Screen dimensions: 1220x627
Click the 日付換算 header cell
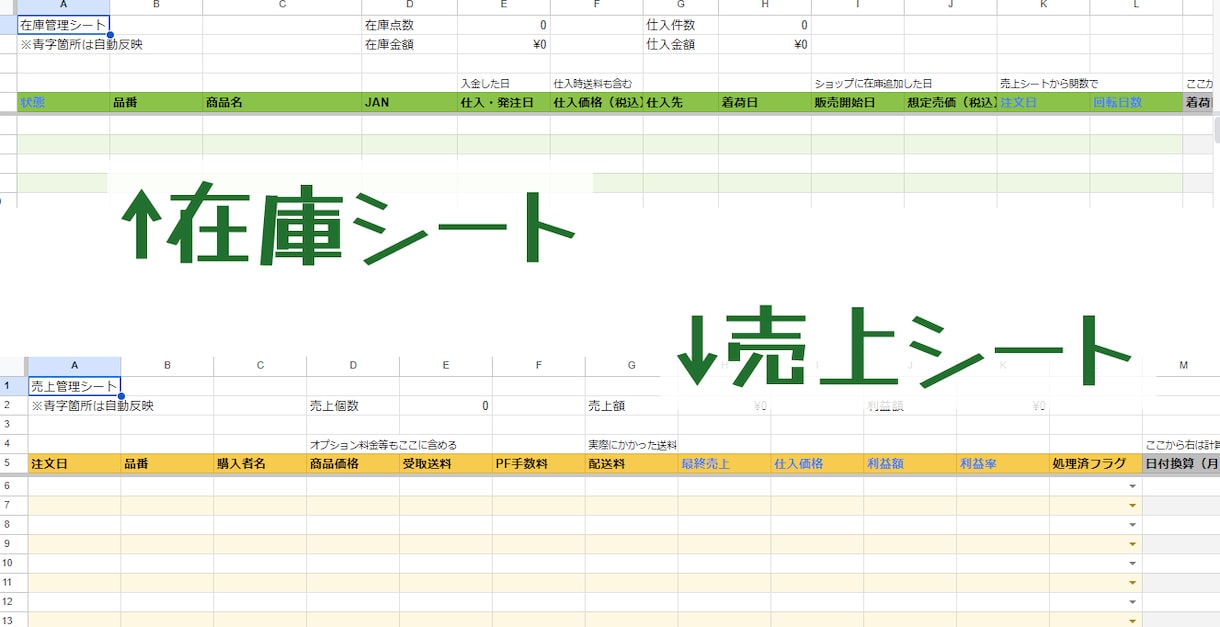(x=1181, y=464)
